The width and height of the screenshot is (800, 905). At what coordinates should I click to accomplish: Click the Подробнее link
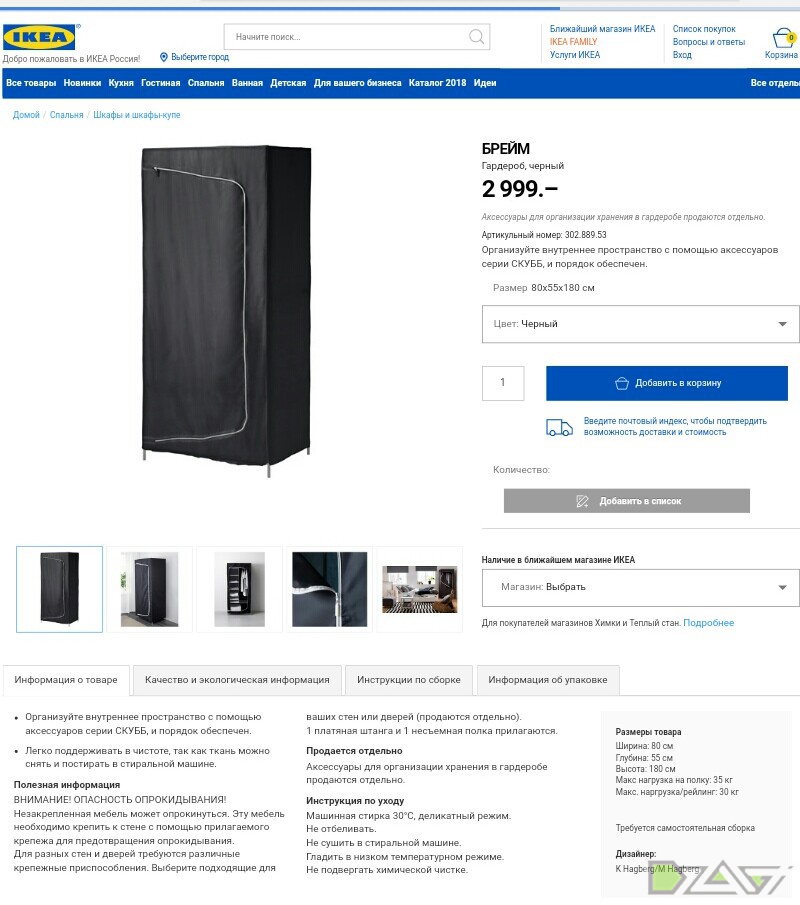708,623
